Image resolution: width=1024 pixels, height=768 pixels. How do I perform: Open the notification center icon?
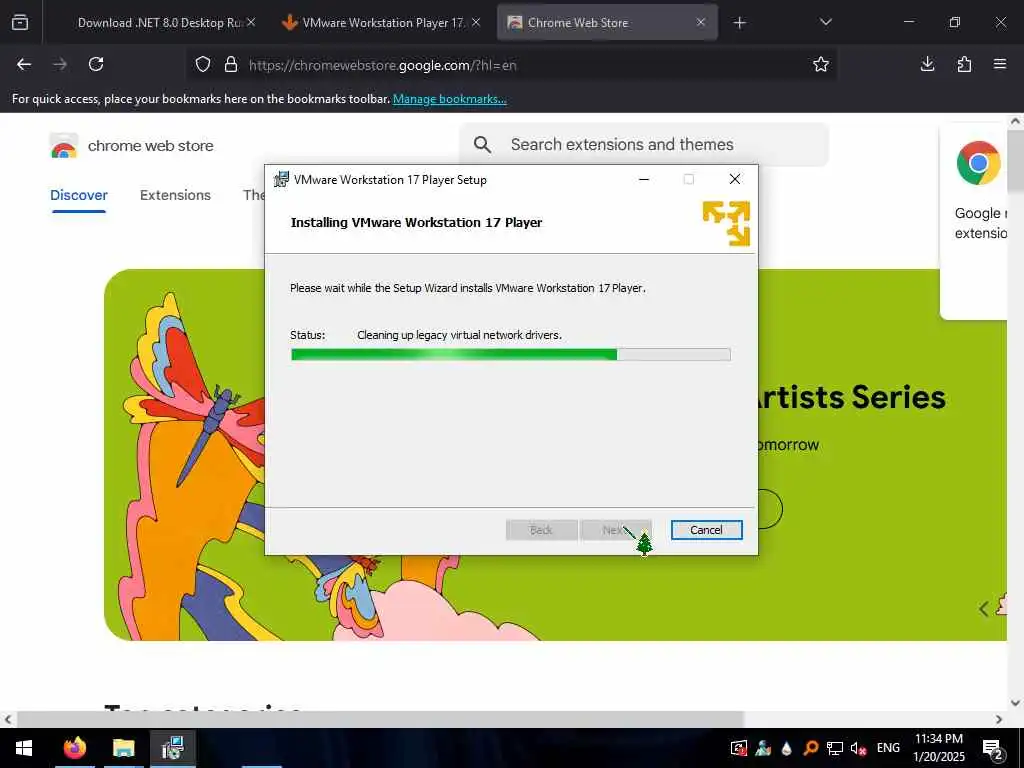[993, 748]
